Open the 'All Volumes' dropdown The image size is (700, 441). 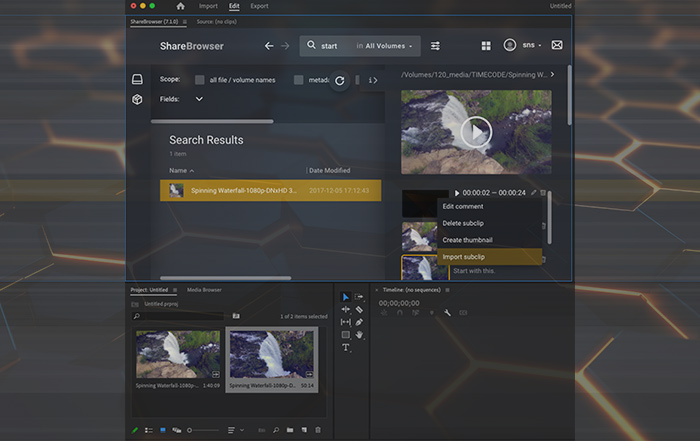[x=389, y=46]
